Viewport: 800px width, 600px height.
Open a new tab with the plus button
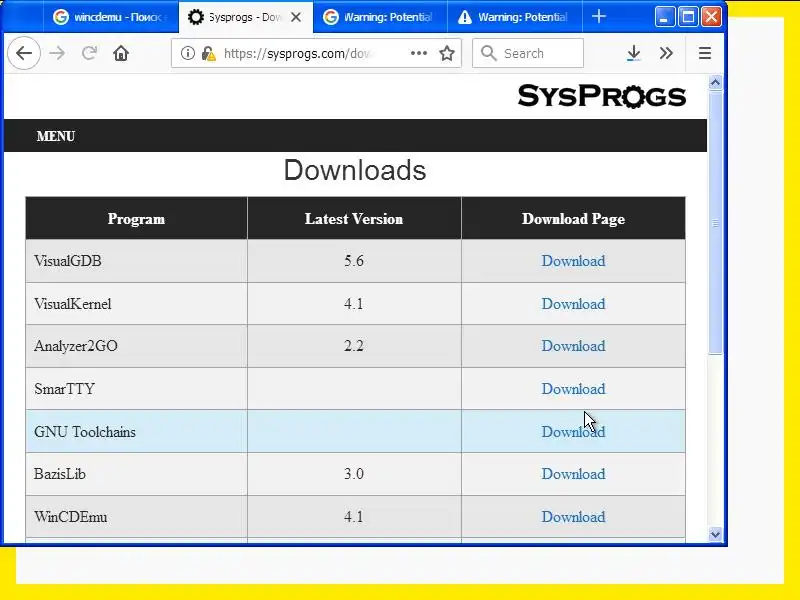pyautogui.click(x=599, y=17)
